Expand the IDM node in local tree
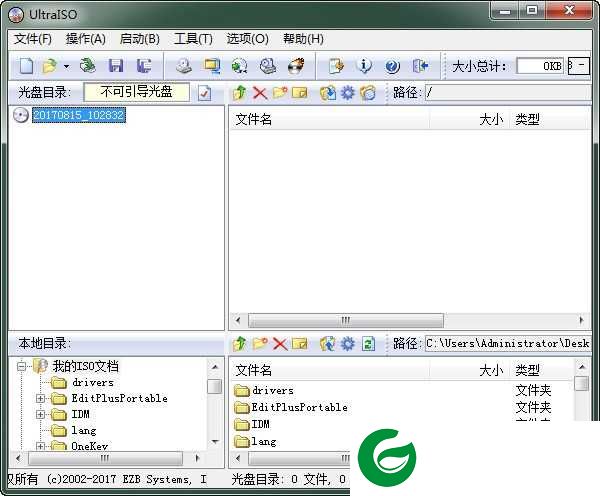This screenshot has width=600, height=496. coord(40,414)
